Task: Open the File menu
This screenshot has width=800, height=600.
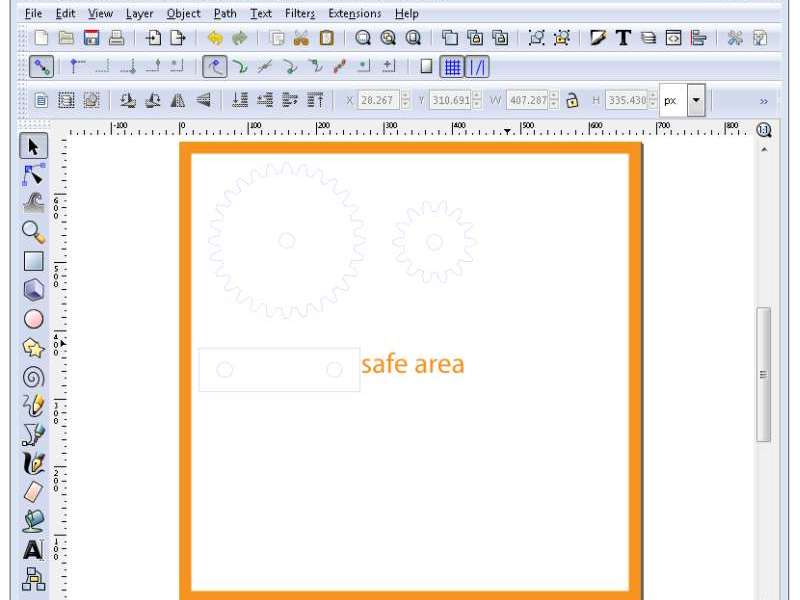Action: (x=34, y=13)
